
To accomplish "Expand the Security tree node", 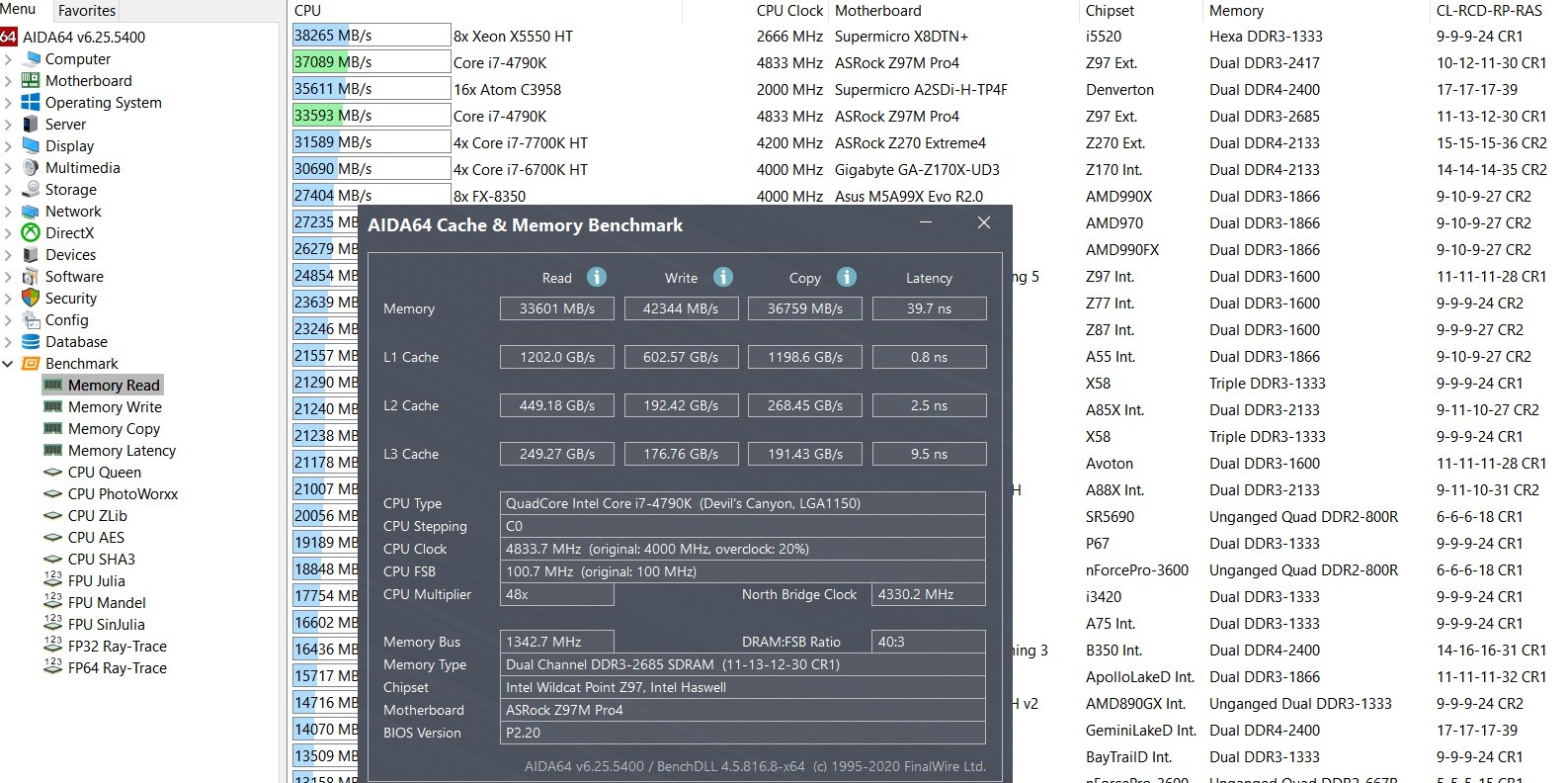I will [x=9, y=299].
